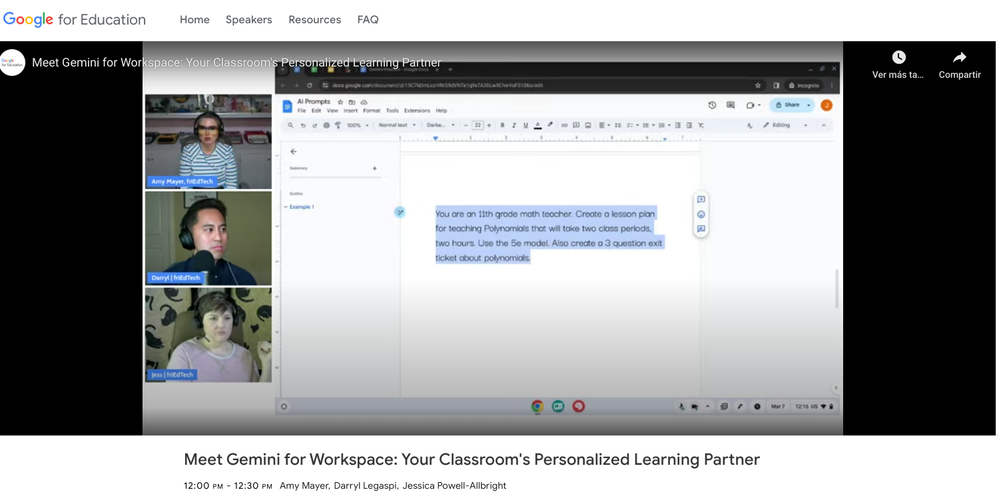
Task: Toggle the microphone in the shelf tray
Action: coord(682,406)
